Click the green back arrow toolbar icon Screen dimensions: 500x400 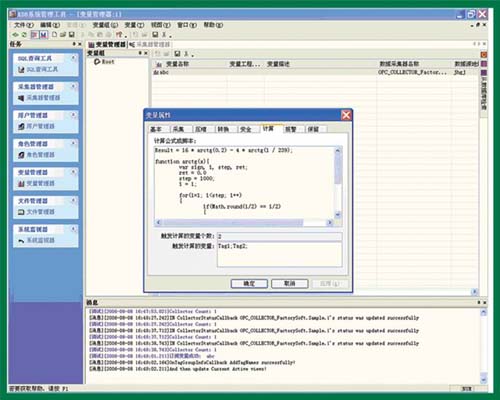point(15,34)
